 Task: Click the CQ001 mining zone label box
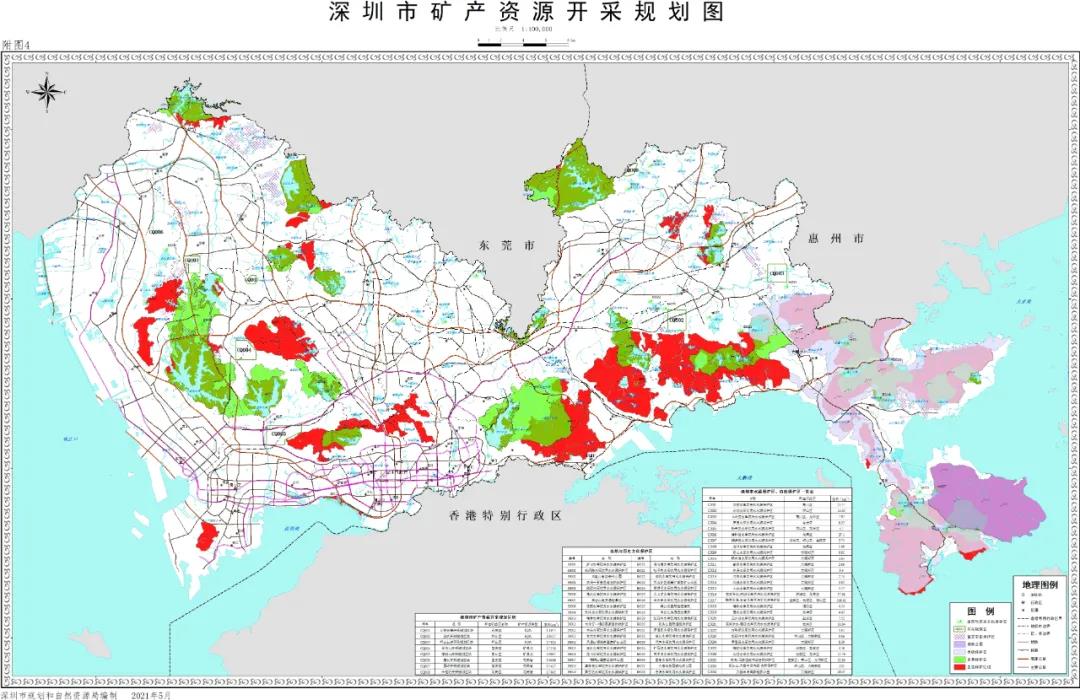coord(191,261)
